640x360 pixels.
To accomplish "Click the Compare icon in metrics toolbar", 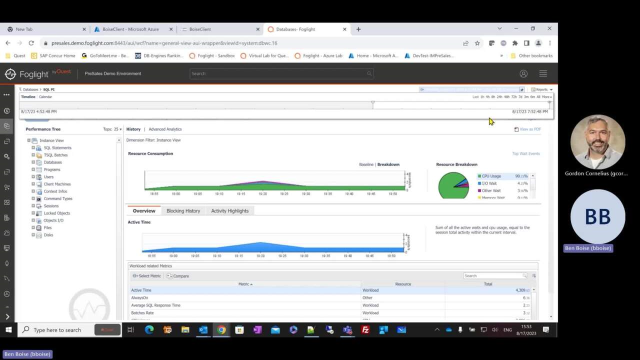I will (x=169, y=276).
